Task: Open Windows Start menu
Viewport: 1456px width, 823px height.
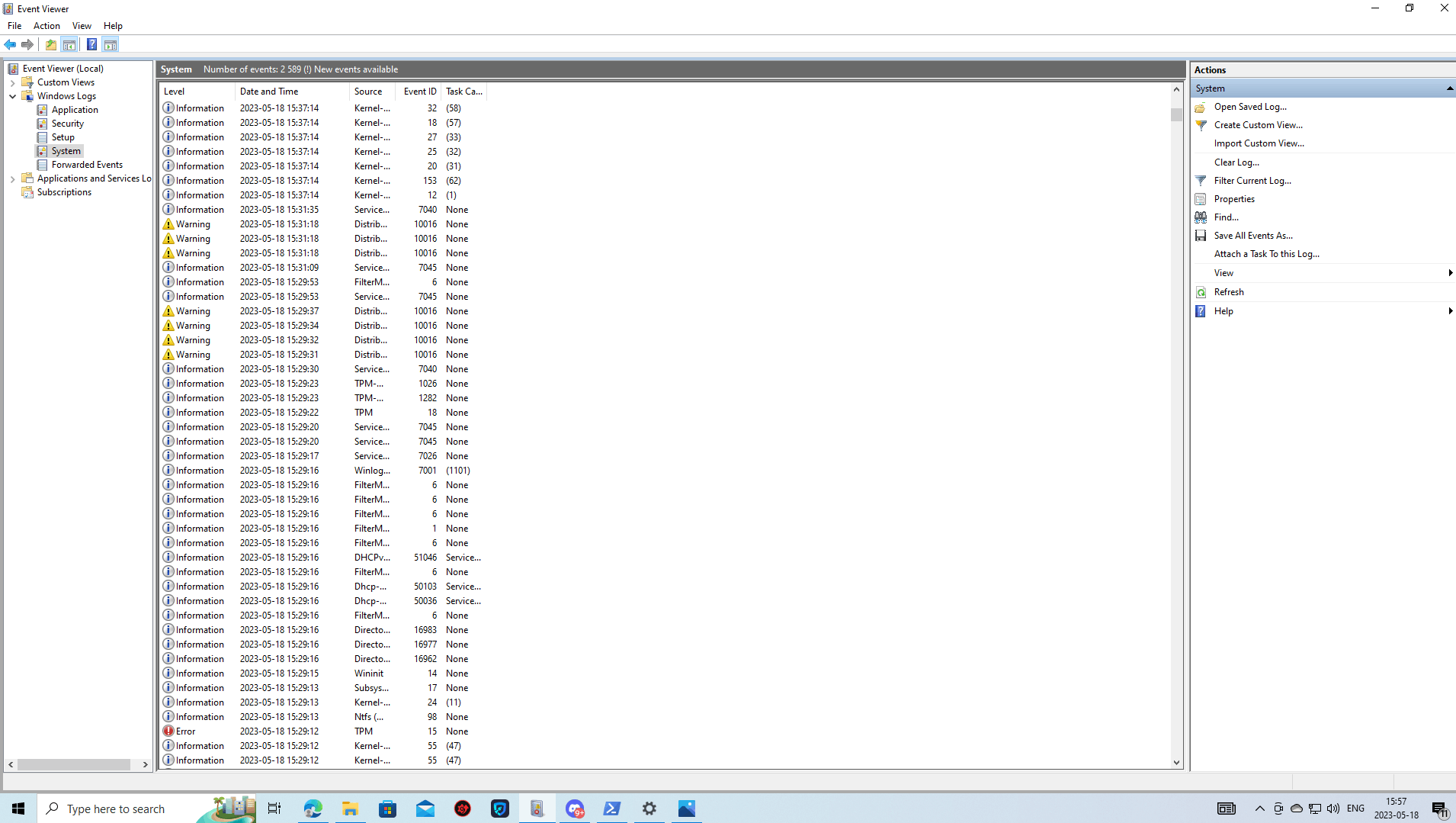Action: (x=18, y=809)
